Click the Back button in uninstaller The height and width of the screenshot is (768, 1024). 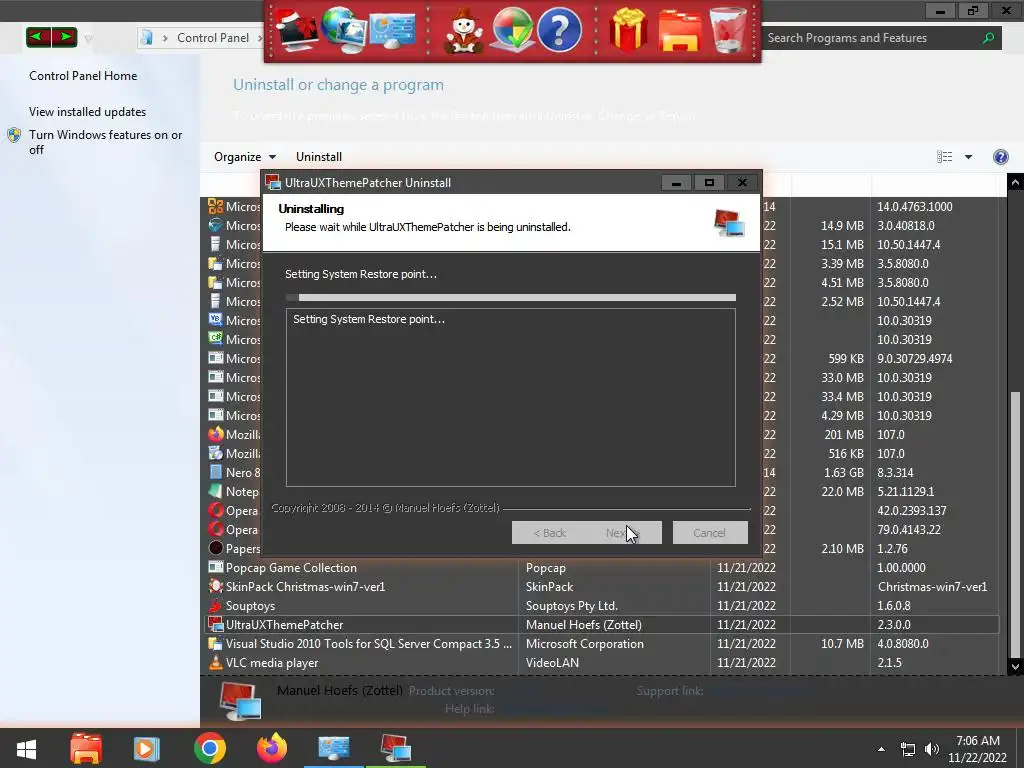[x=549, y=532]
